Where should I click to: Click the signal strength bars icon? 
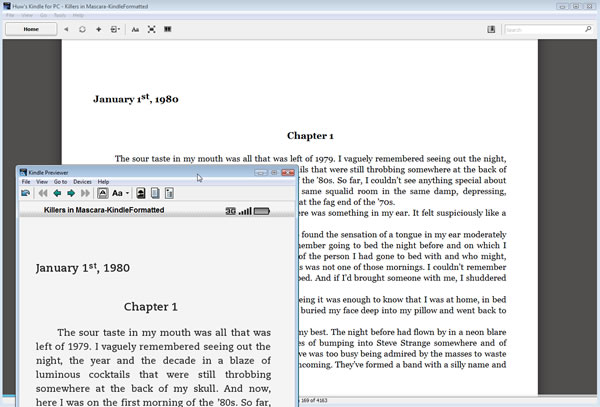[x=245, y=211]
